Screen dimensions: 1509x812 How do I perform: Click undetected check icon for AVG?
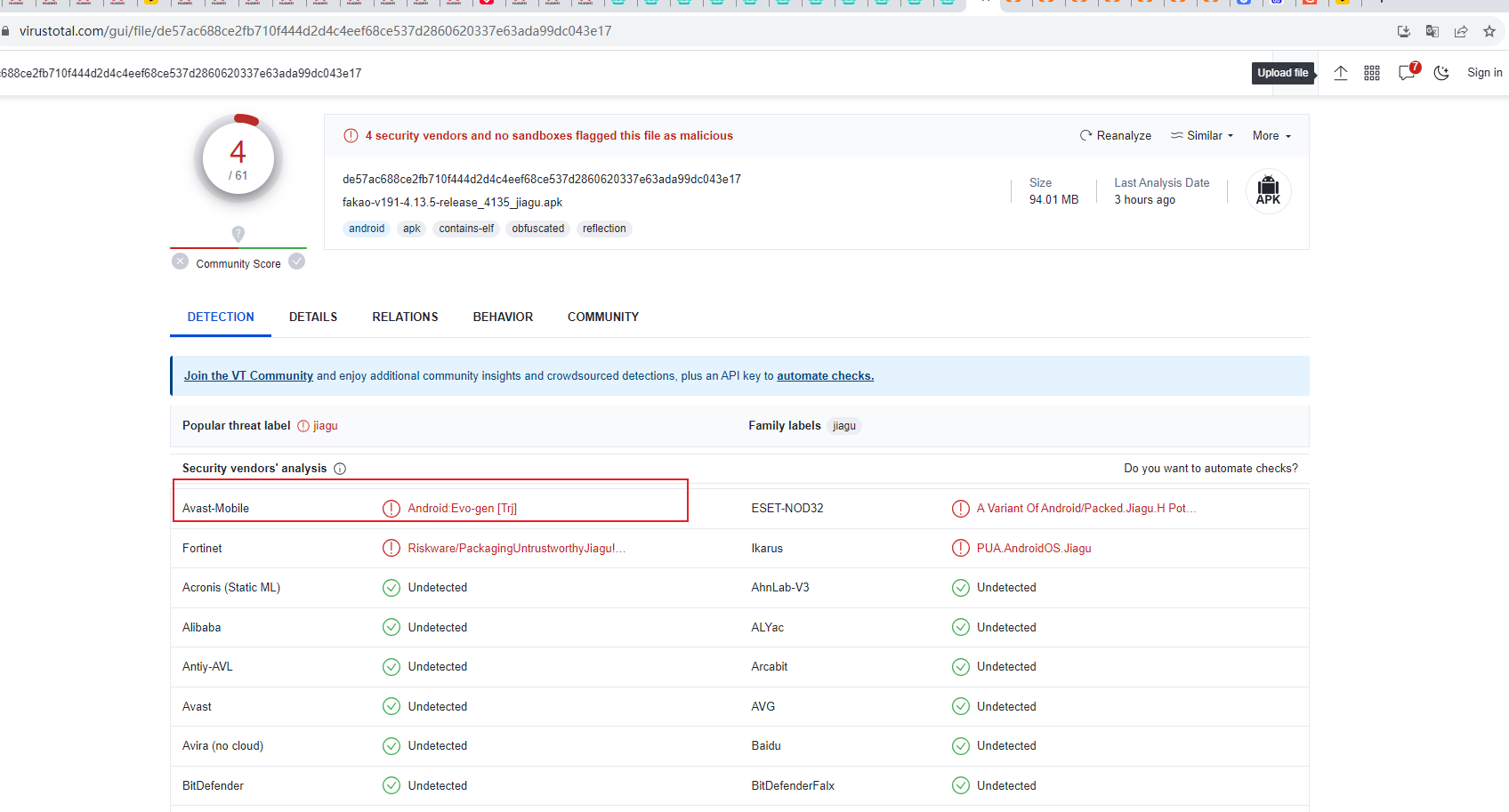961,706
